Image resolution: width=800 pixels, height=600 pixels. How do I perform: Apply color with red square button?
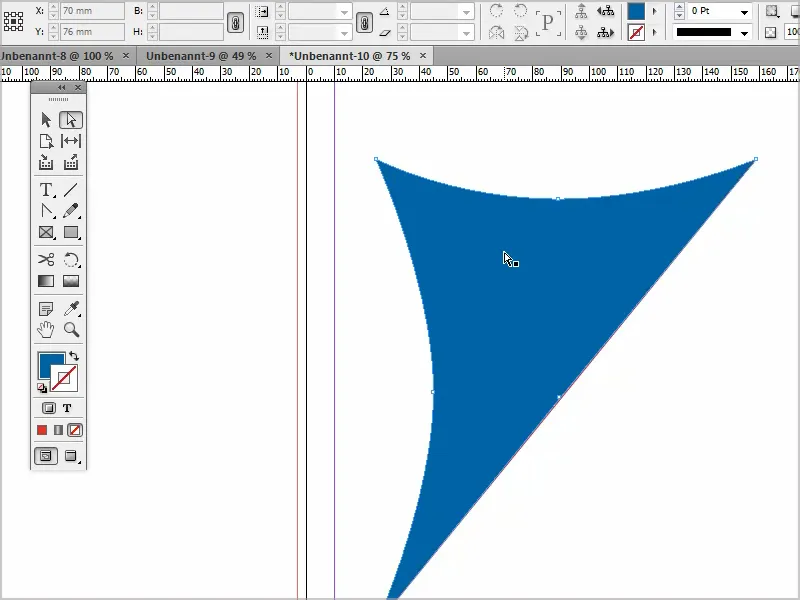point(42,430)
